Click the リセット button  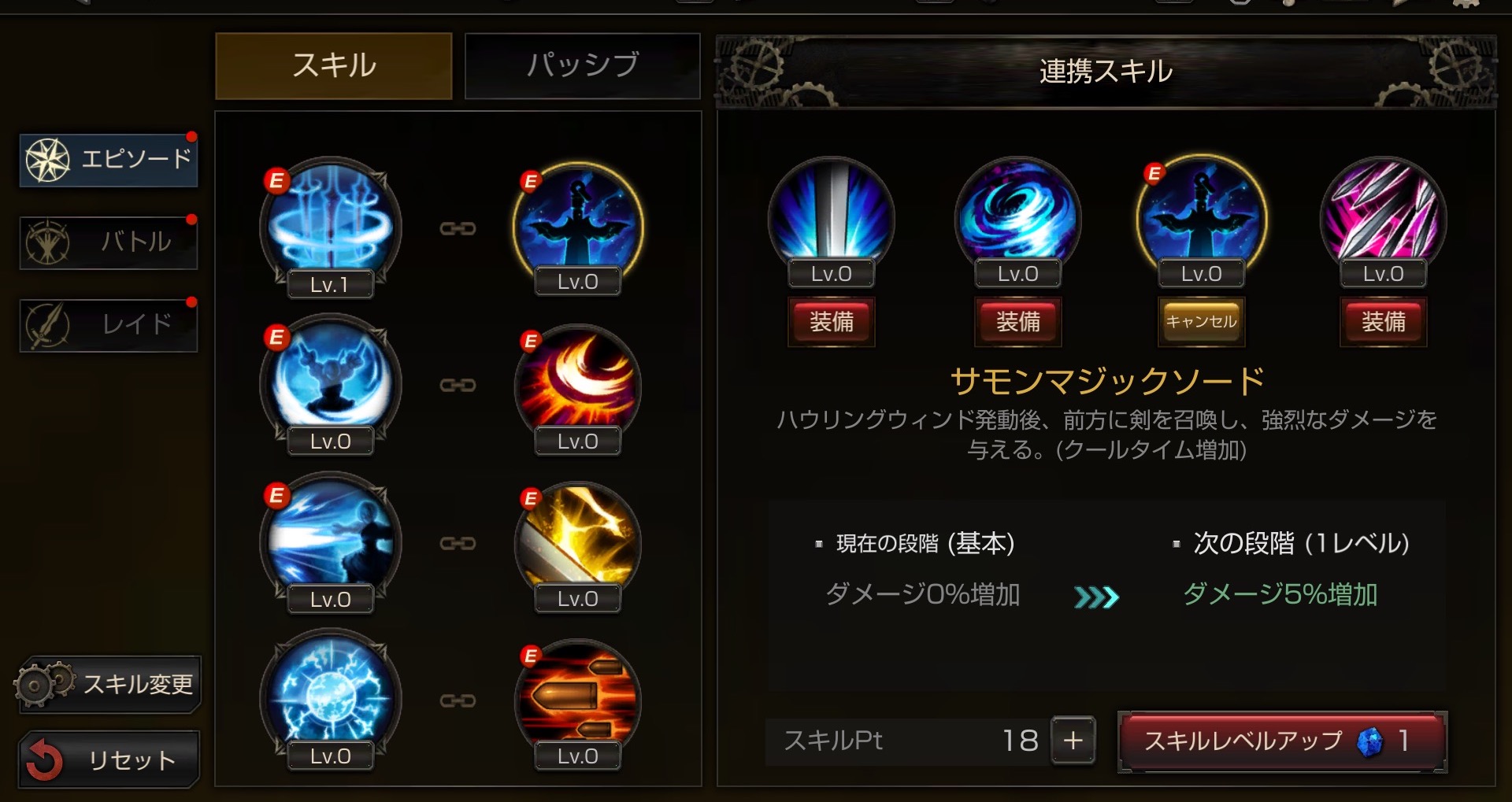click(x=109, y=759)
